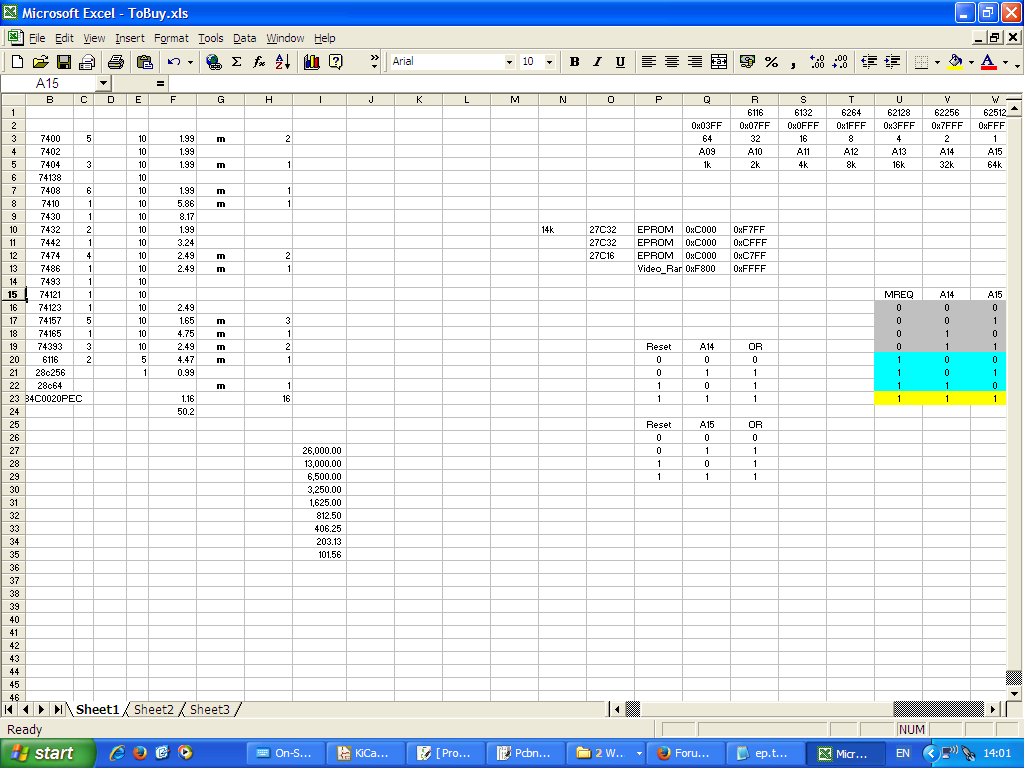Viewport: 1024px width, 768px height.
Task: Click the AutoSum sigma icon
Action: pyautogui.click(x=237, y=62)
